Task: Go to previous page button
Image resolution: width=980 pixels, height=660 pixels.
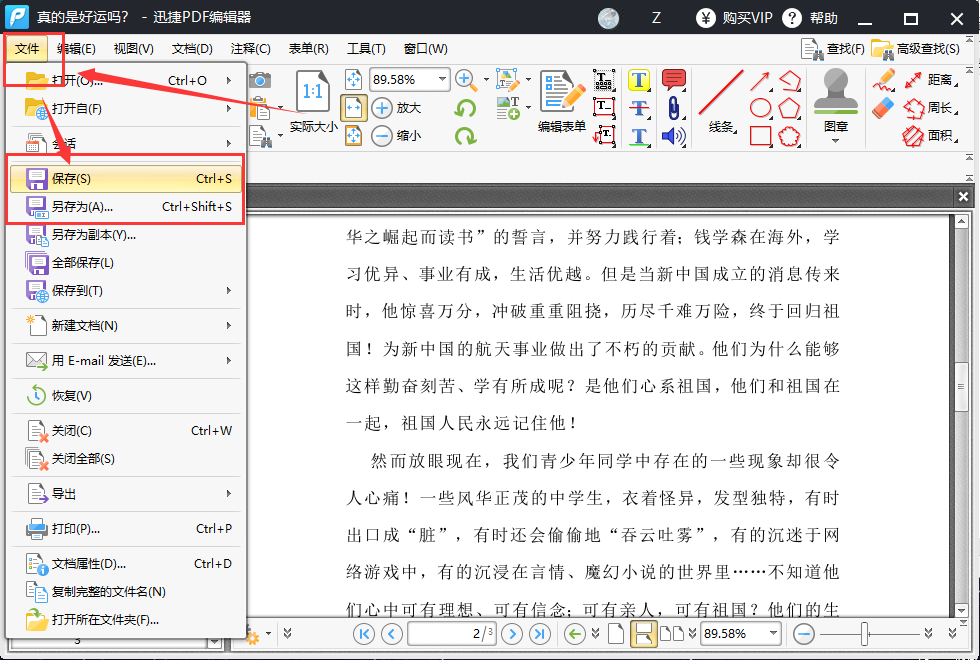Action: tap(392, 634)
